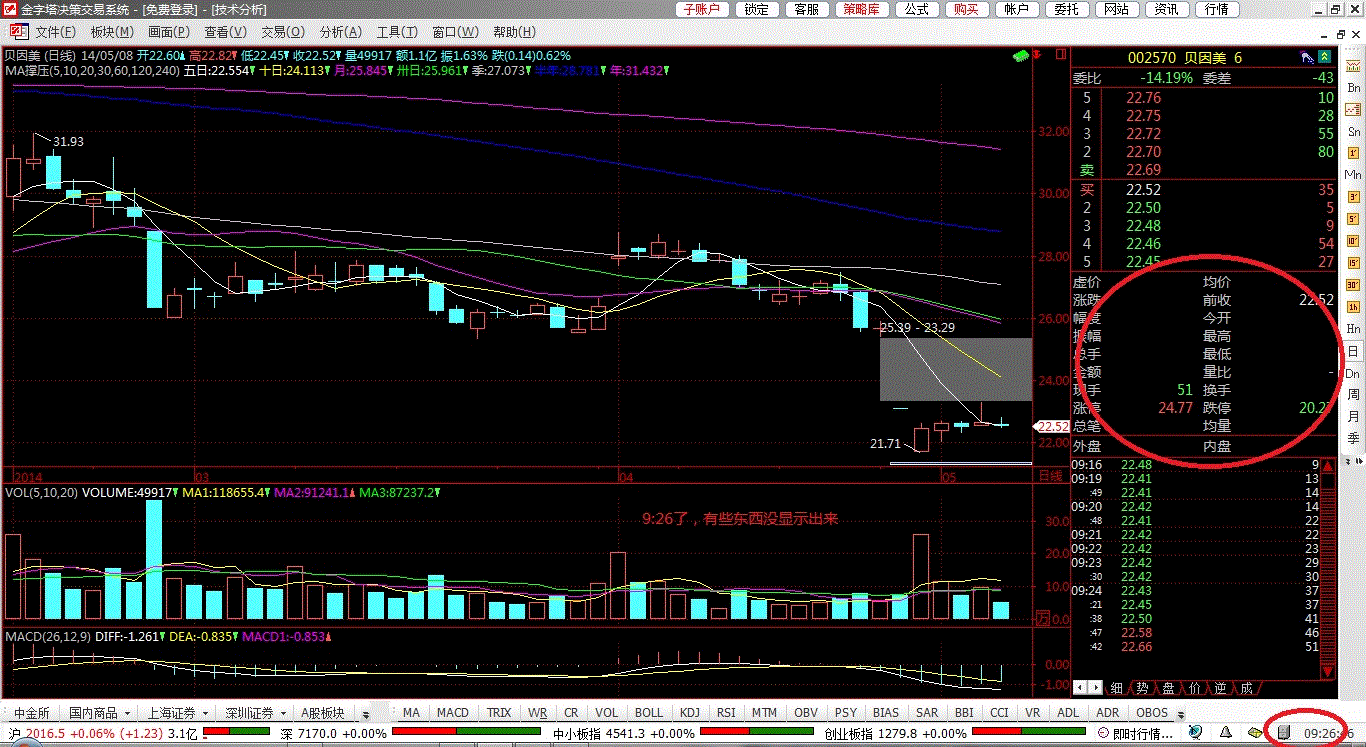1366x747 pixels.
Task: Click the application logo in title bar
Action: [x=10, y=9]
